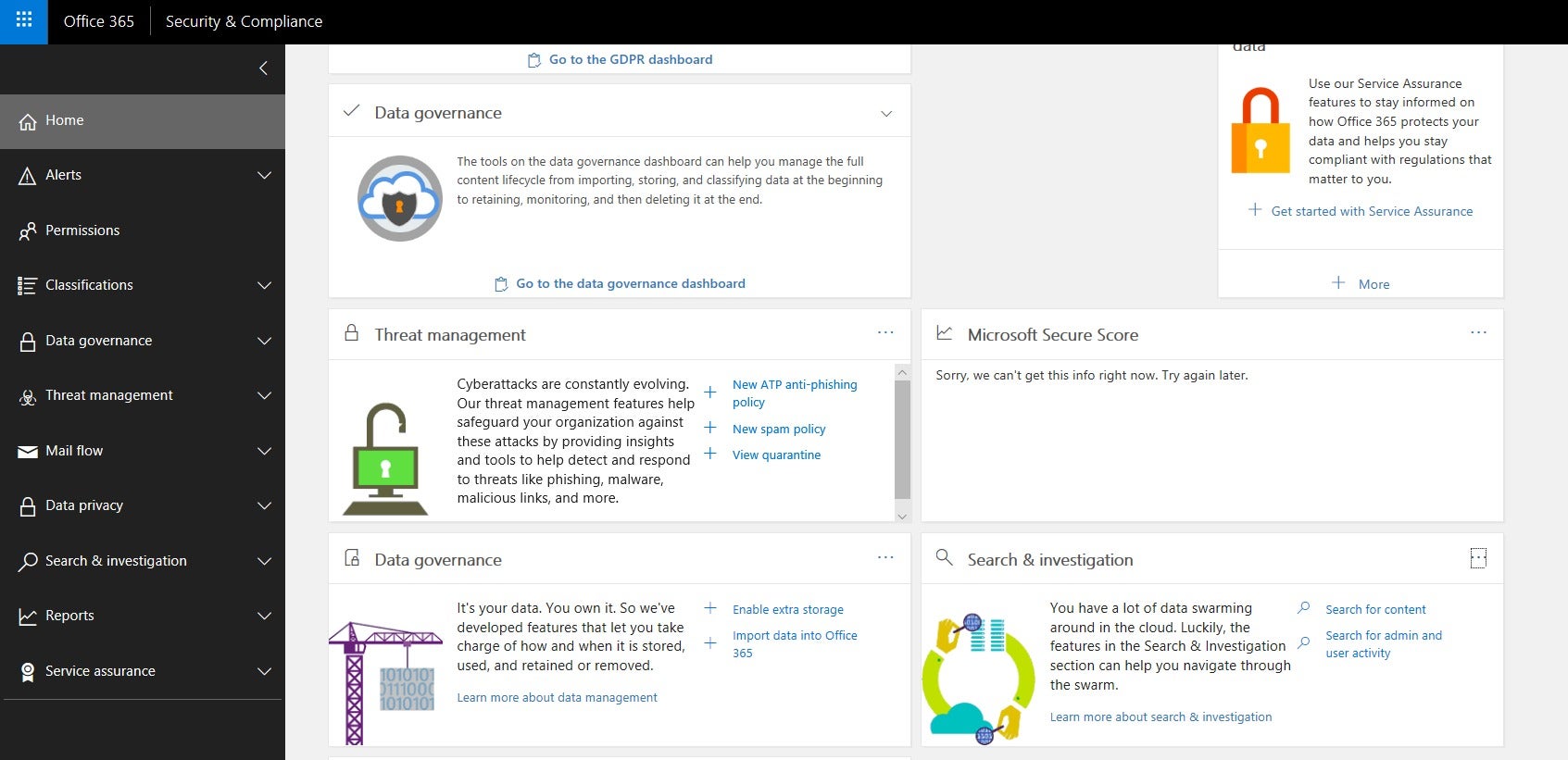Click Learn more about search & investigation
Image resolution: width=1568 pixels, height=760 pixels.
click(x=1160, y=716)
